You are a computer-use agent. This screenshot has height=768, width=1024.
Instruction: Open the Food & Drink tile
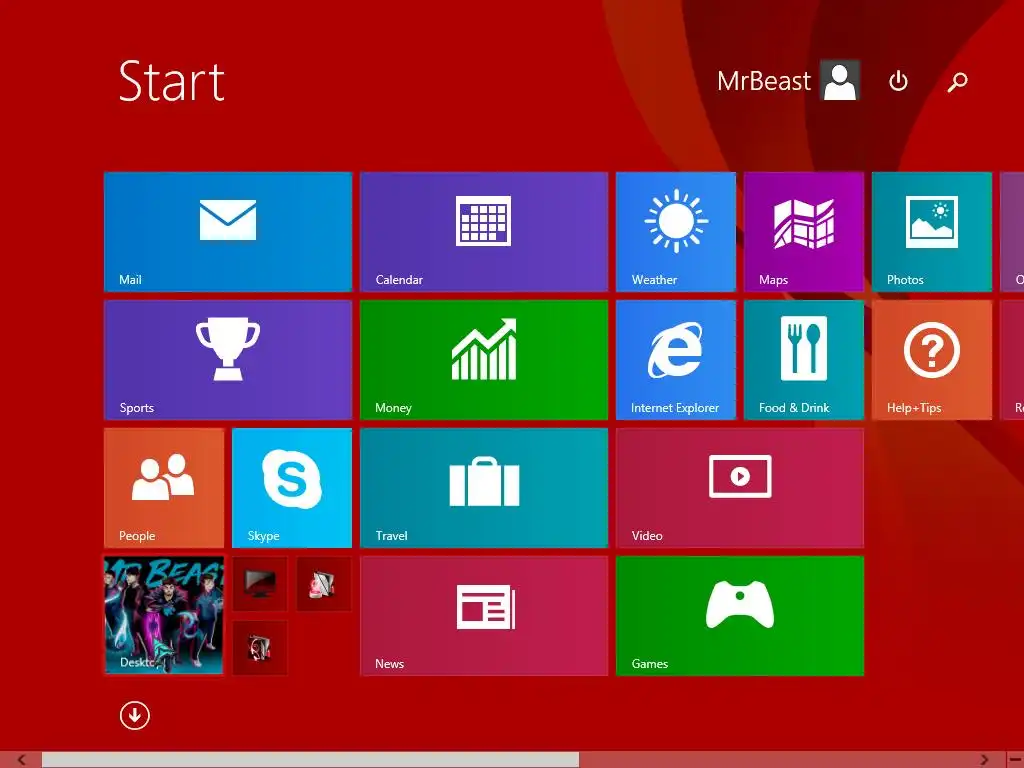click(x=804, y=360)
